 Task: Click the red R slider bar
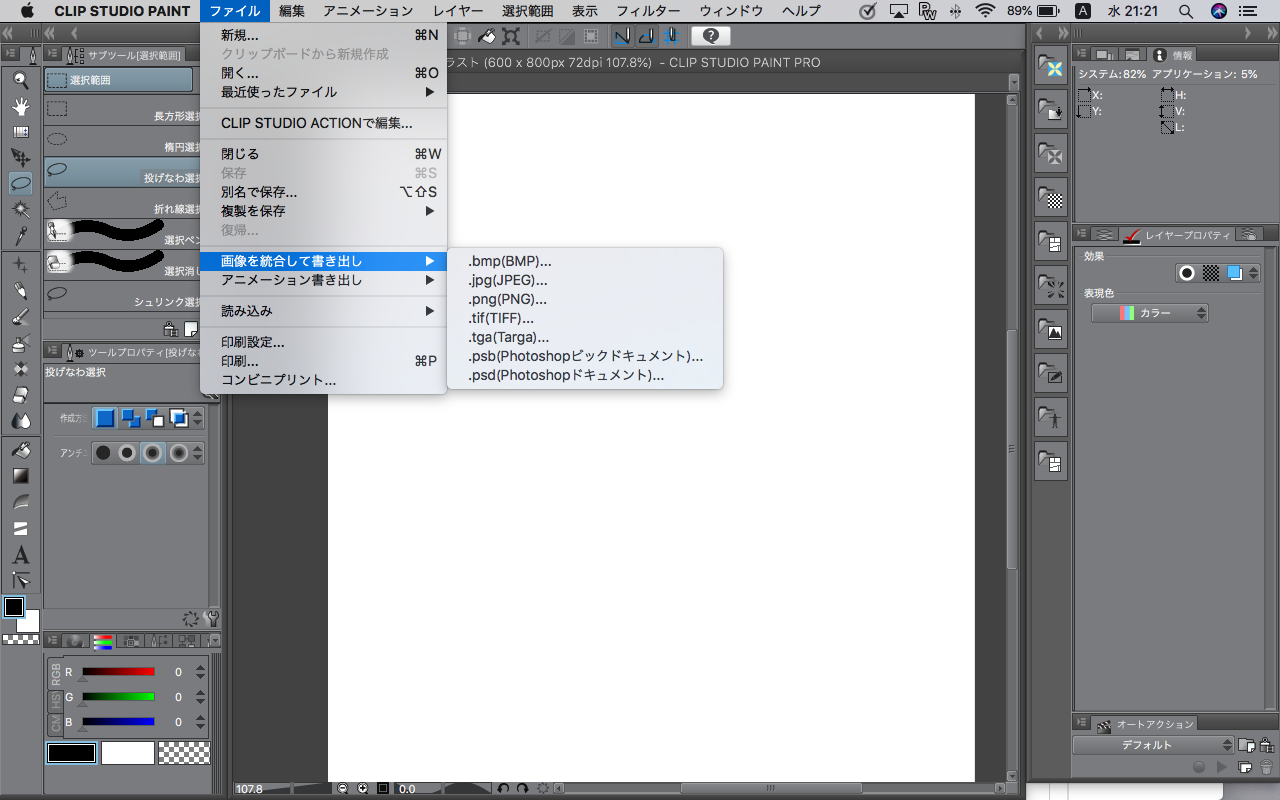(118, 671)
